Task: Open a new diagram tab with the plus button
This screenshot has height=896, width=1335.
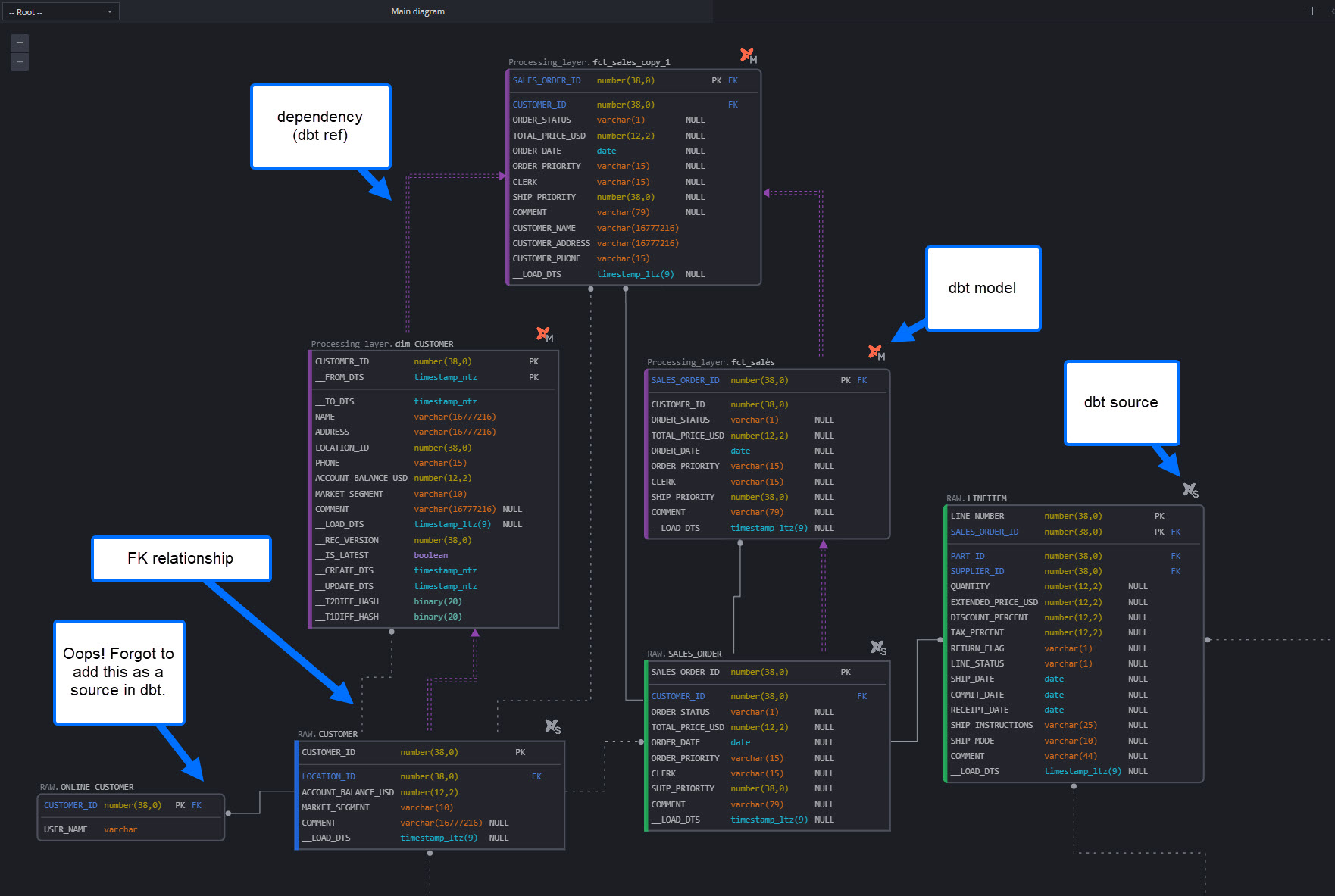Action: point(1312,11)
